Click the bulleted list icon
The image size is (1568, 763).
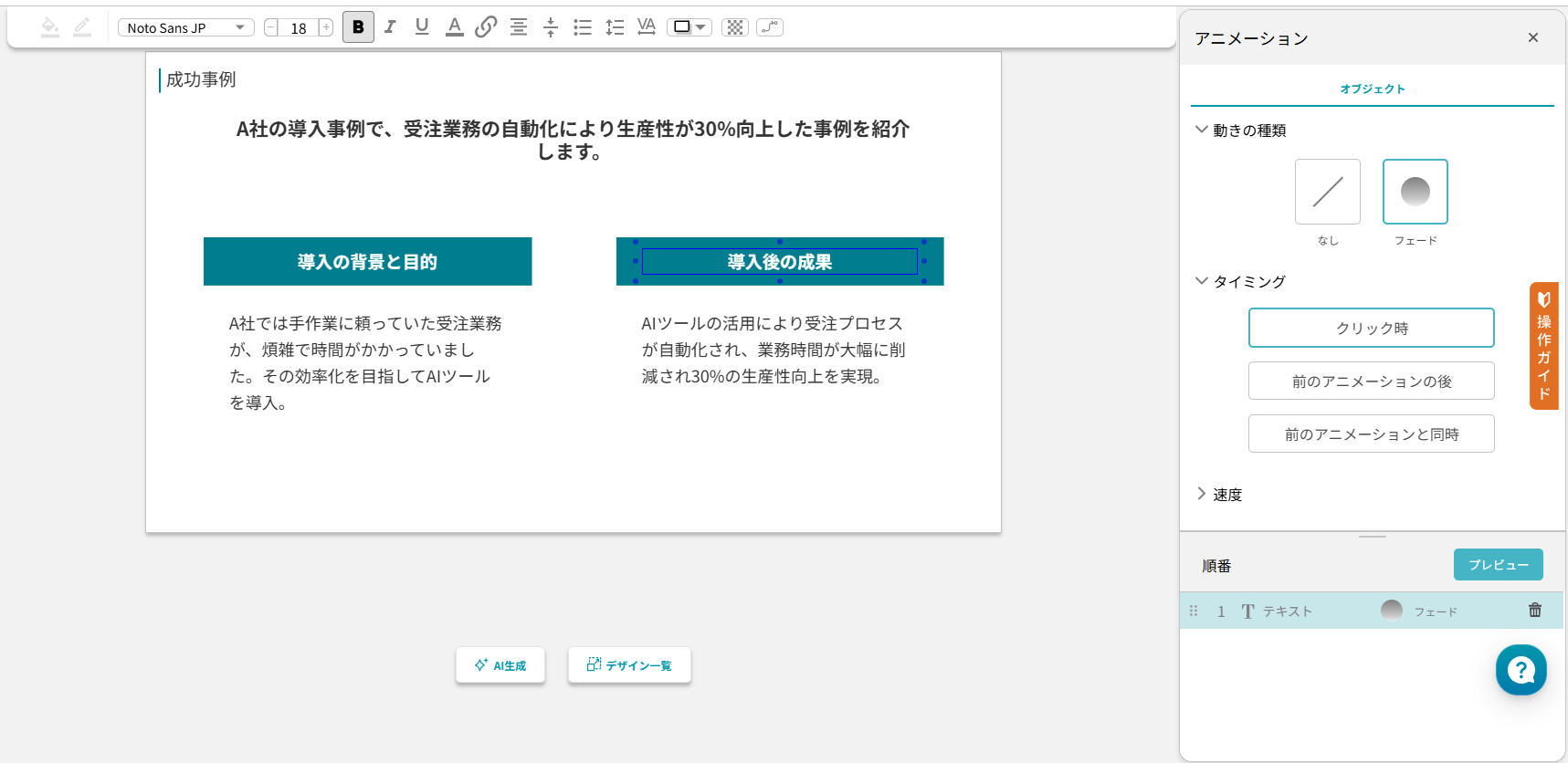coord(582,27)
